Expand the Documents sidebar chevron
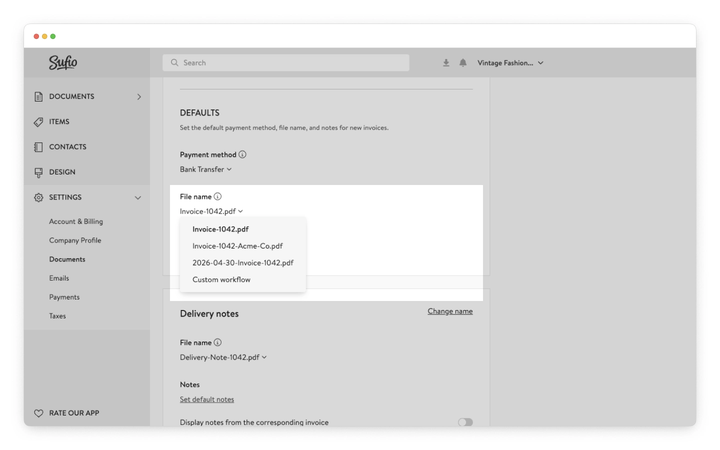 pos(139,96)
